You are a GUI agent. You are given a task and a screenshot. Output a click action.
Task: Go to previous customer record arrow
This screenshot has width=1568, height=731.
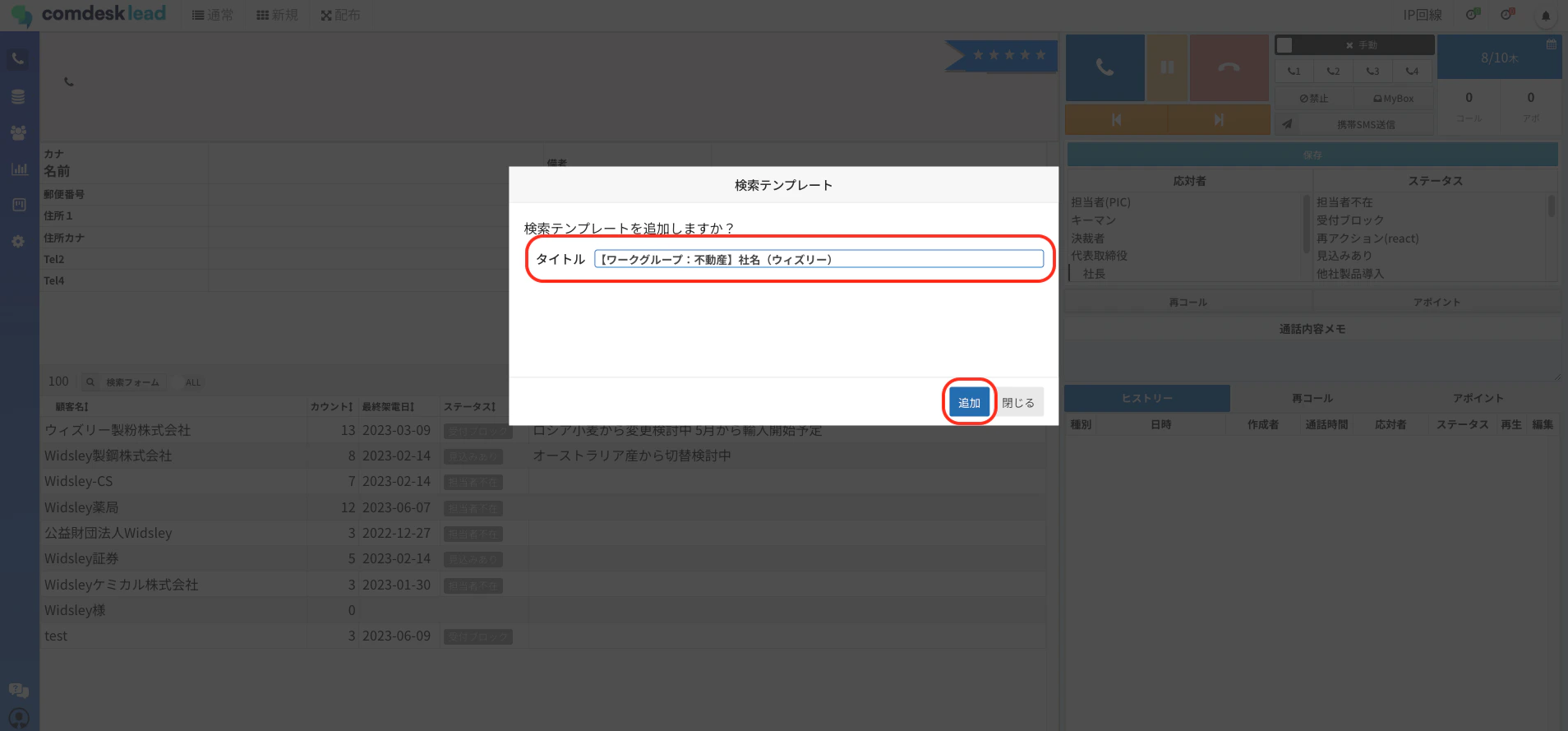pos(1116,119)
